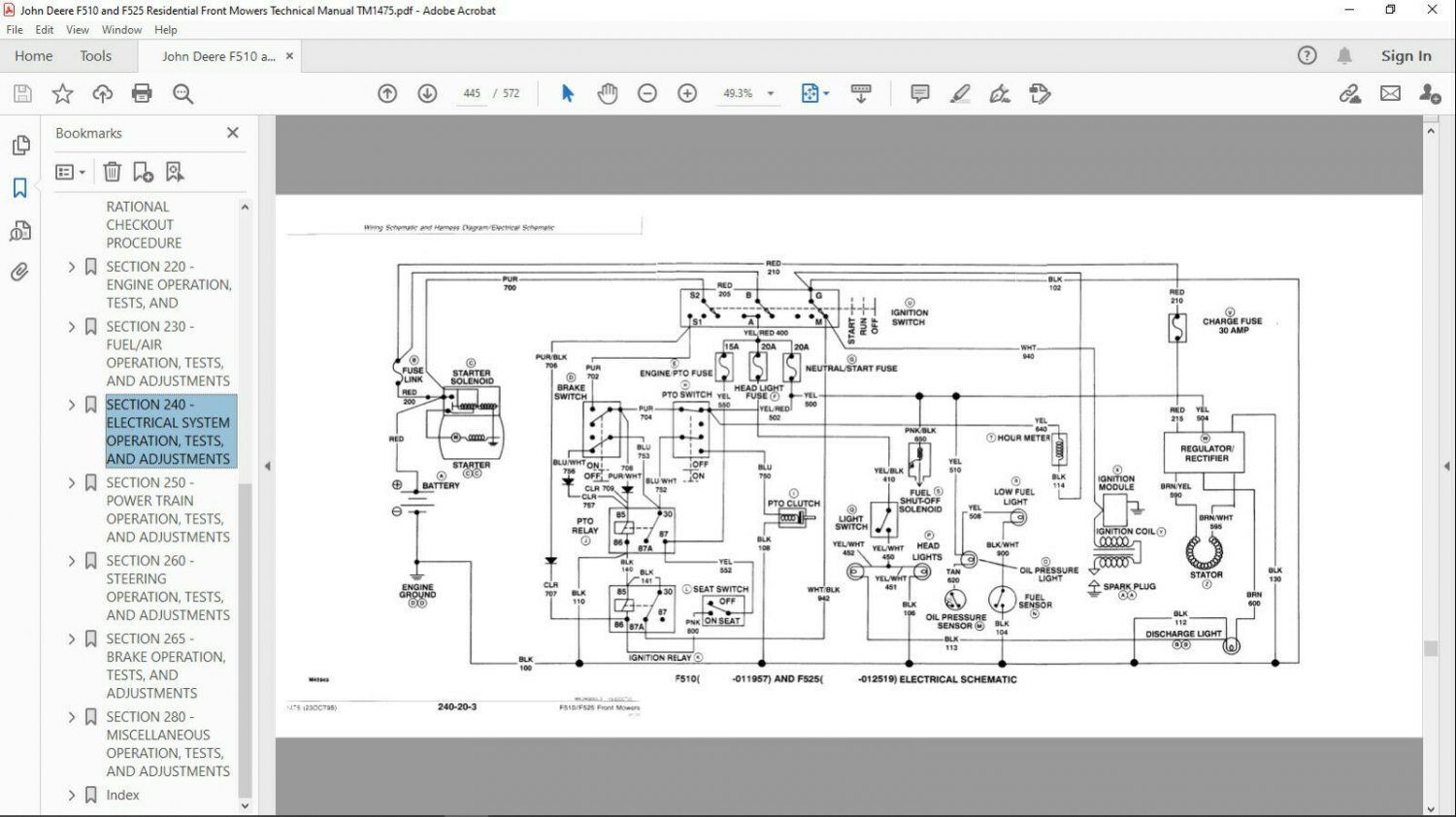Viewport: 1456px width, 817px height.
Task: Click the page number field 445
Action: [472, 93]
